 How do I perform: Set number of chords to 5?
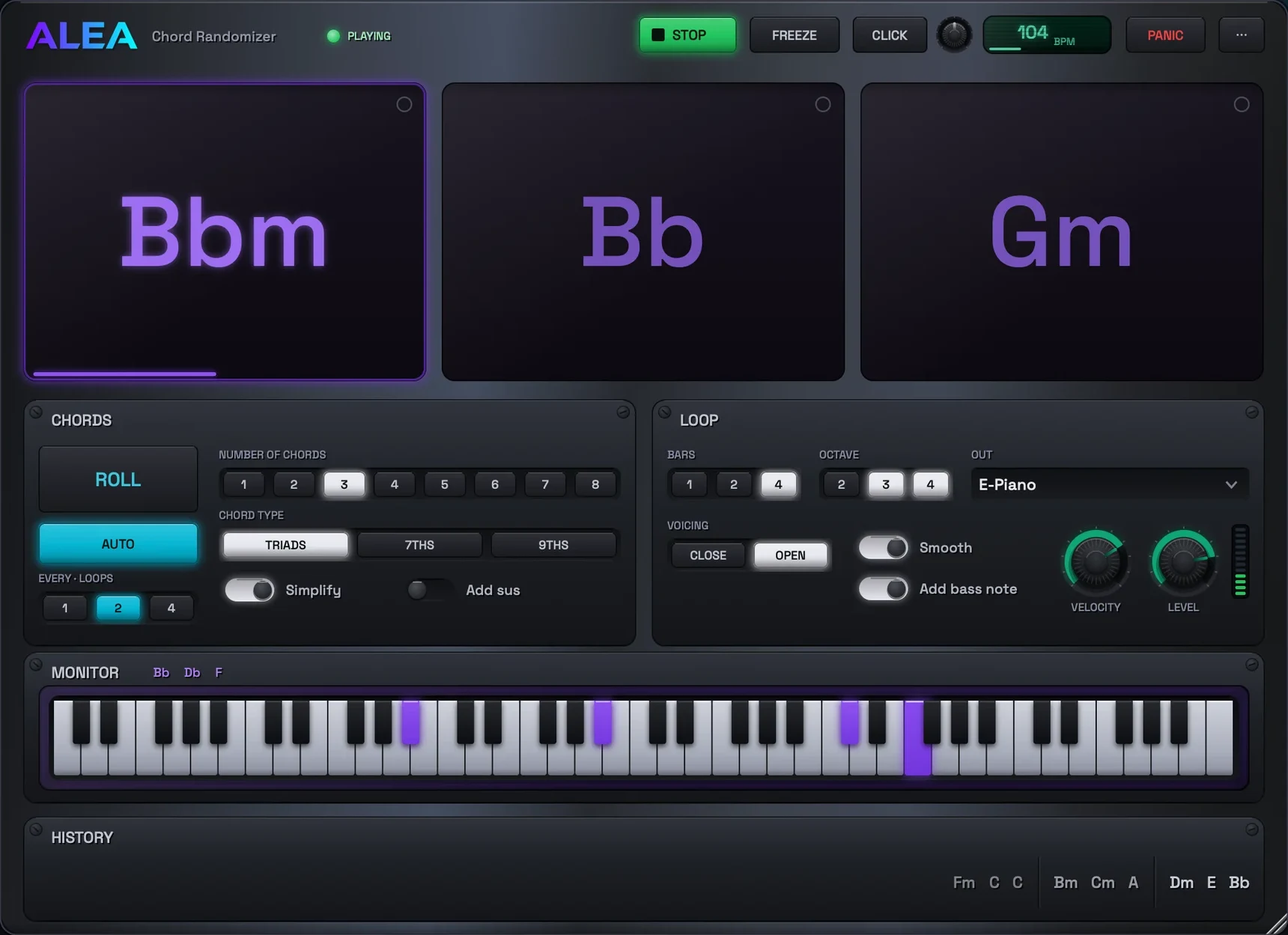(x=445, y=484)
